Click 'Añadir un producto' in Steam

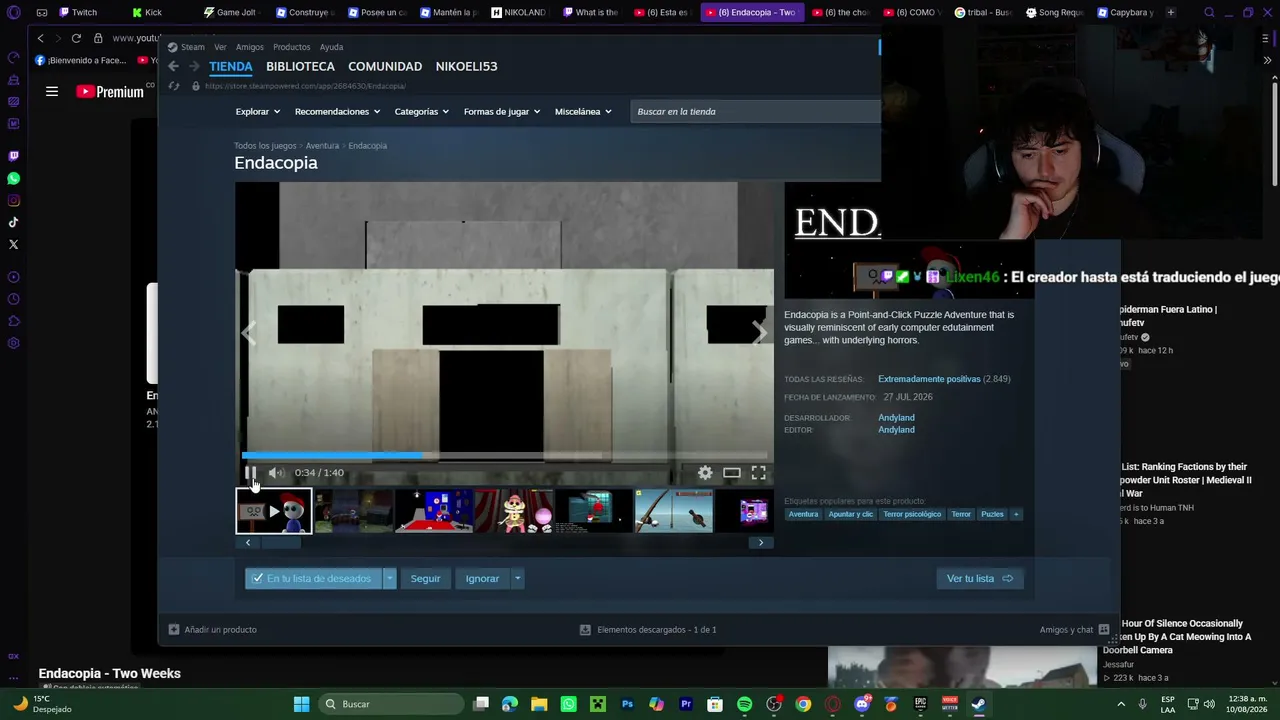(212, 630)
